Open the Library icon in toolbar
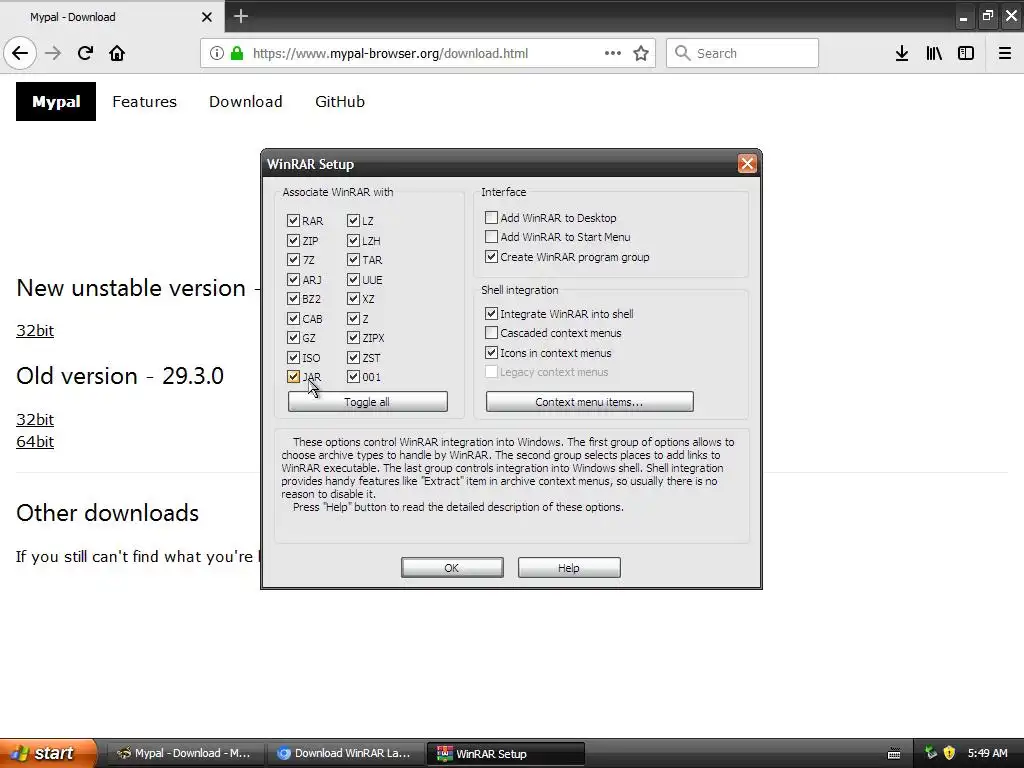1024x768 pixels. [934, 53]
